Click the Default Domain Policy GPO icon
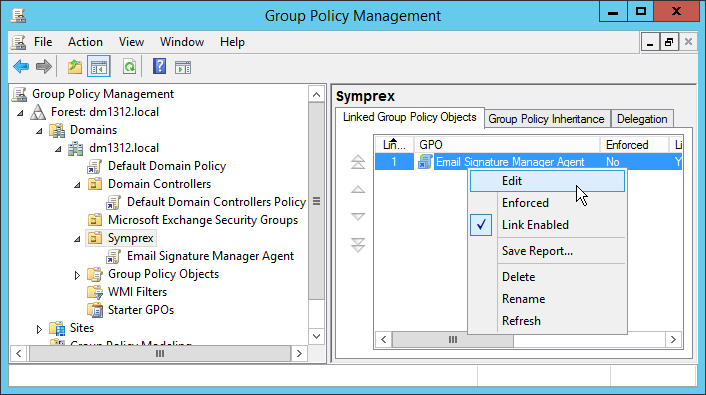The width and height of the screenshot is (706, 395). pos(94,166)
